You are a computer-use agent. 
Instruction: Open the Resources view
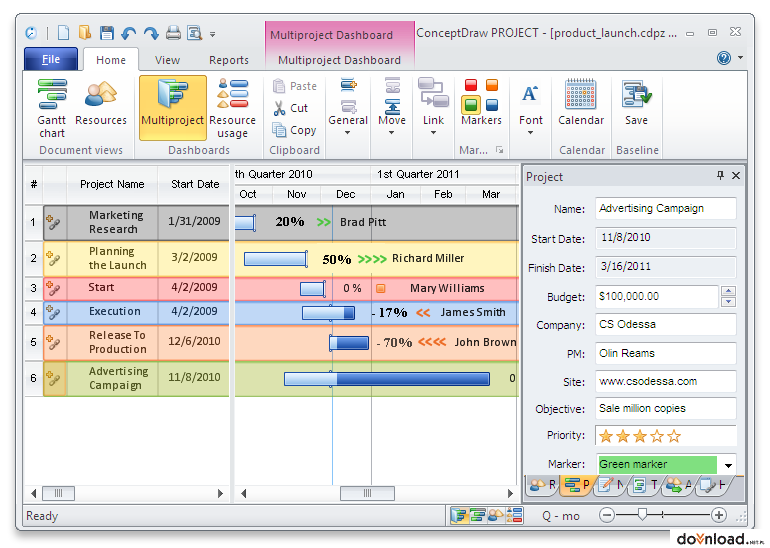[x=101, y=103]
